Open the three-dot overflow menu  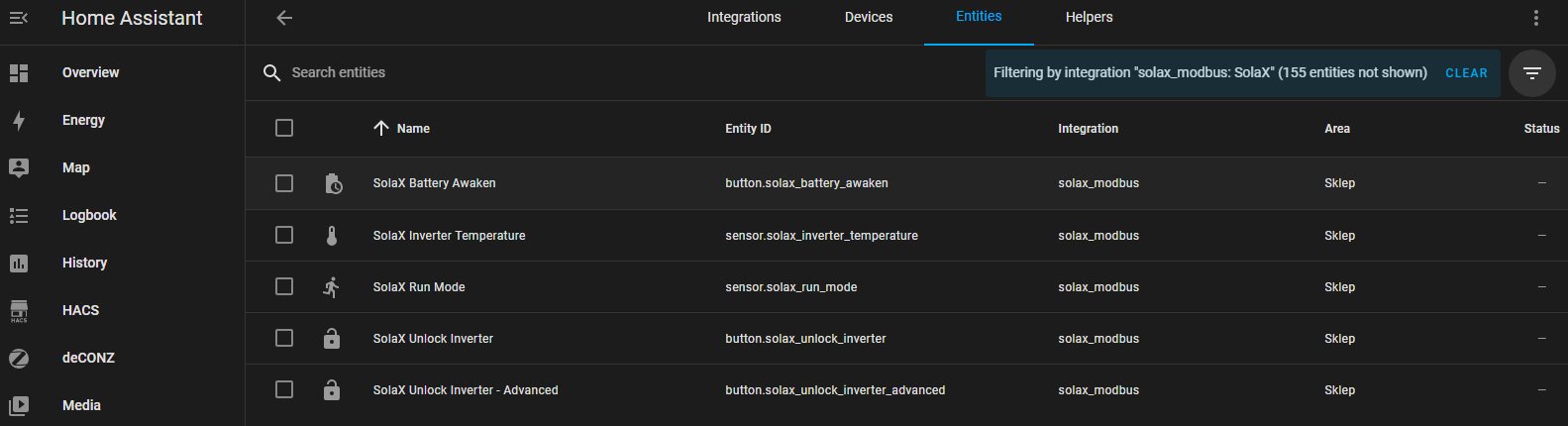tap(1535, 18)
